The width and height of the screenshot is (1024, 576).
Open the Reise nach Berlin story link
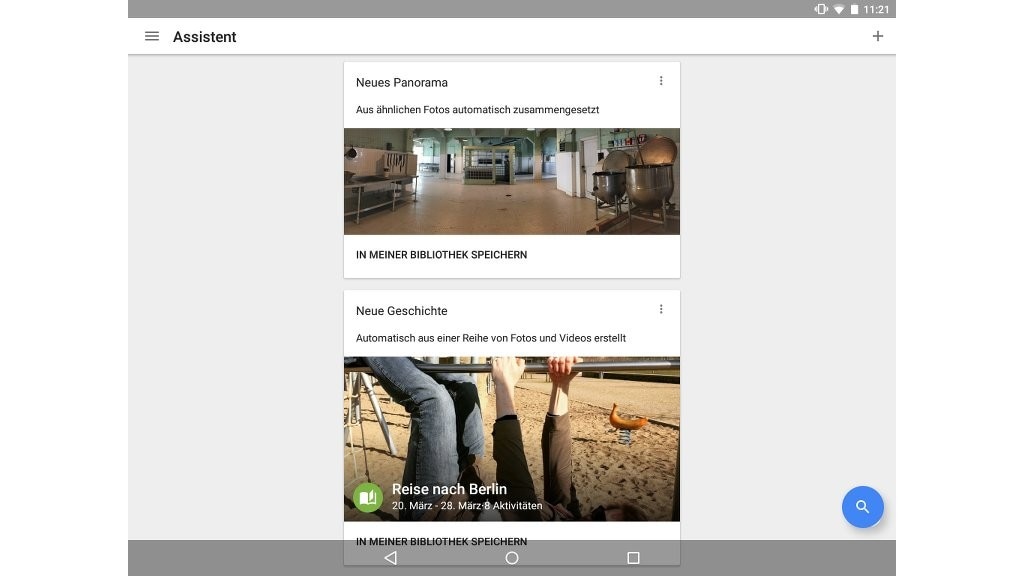point(448,488)
